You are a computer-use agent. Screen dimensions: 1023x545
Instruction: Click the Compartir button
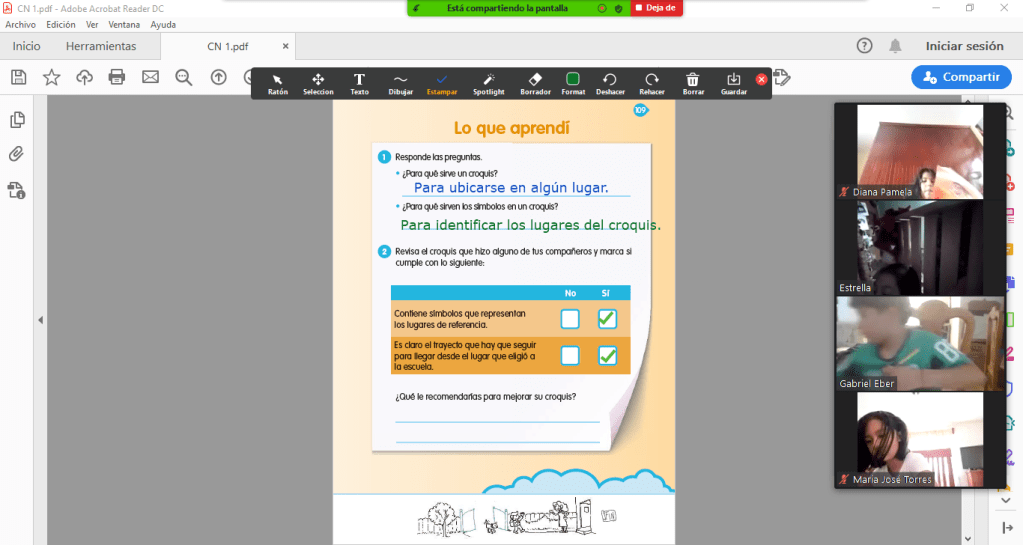(961, 77)
